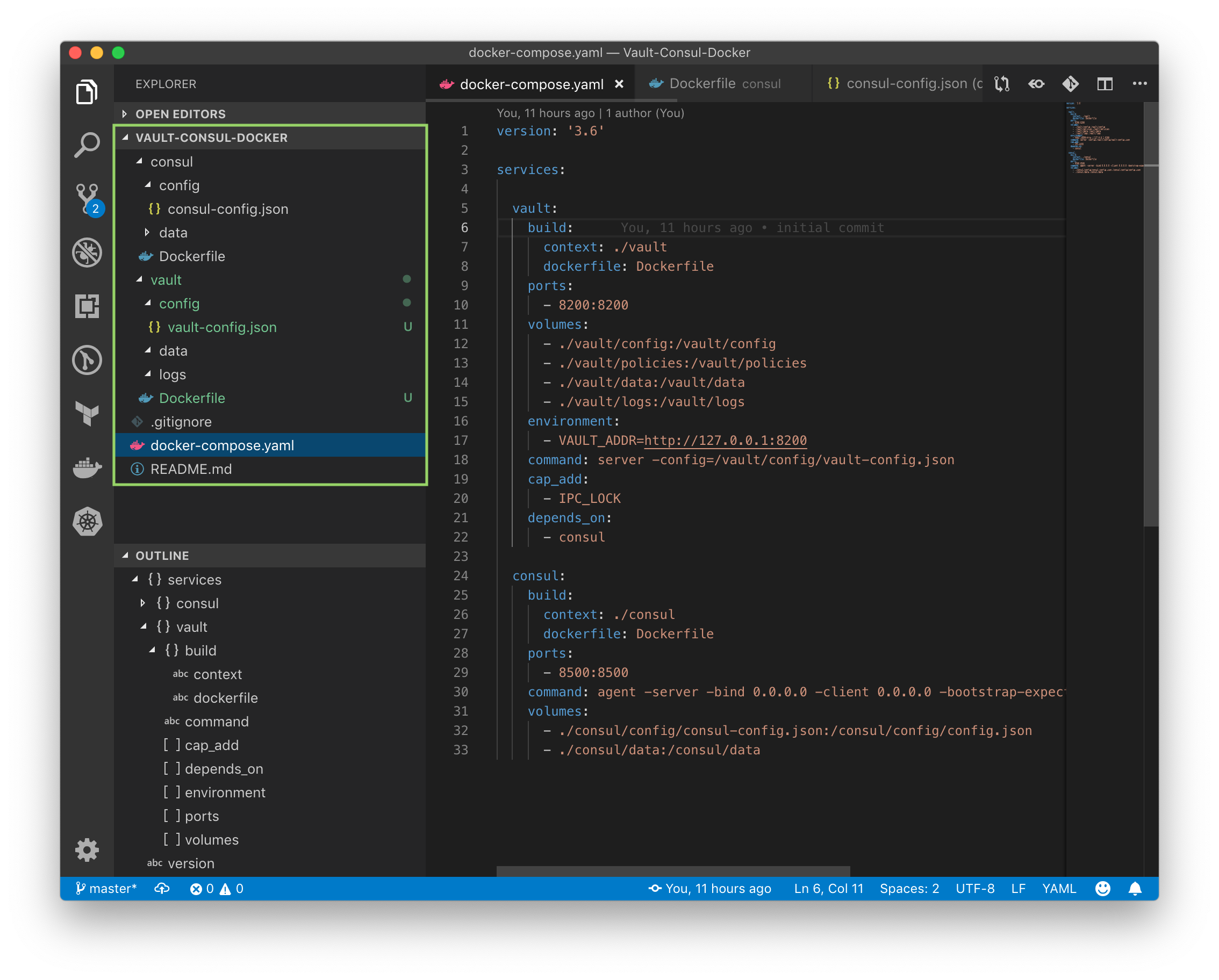1219x980 pixels.
Task: Click the authors code lens above line 1
Action: point(590,113)
